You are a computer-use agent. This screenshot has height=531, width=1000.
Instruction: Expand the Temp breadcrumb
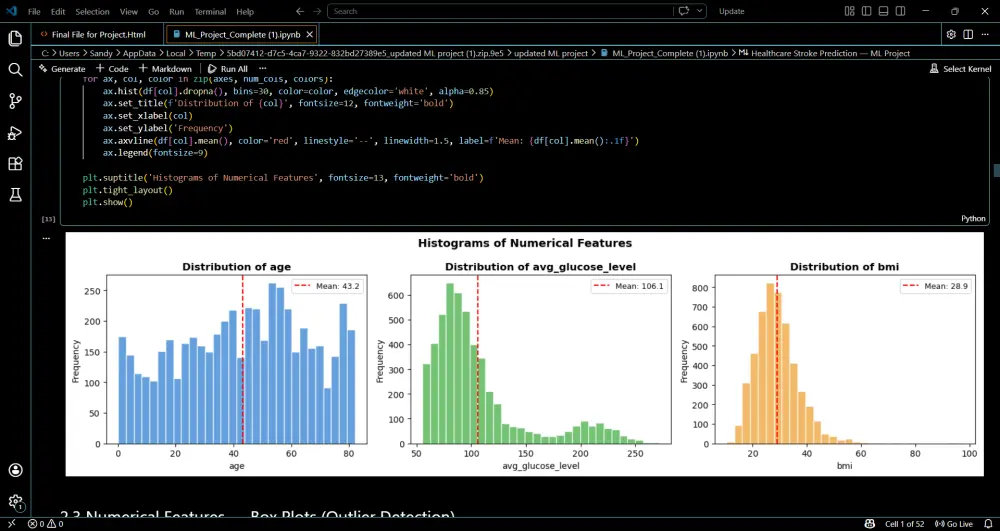coord(206,54)
